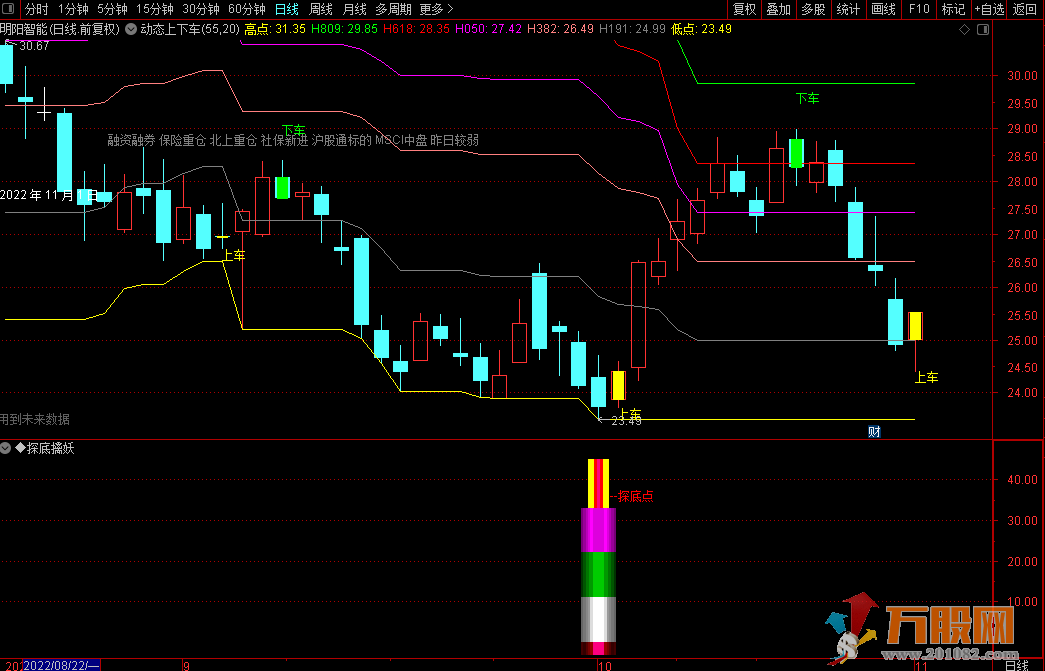Toggle the left sidebar panel icon

coord(9,9)
